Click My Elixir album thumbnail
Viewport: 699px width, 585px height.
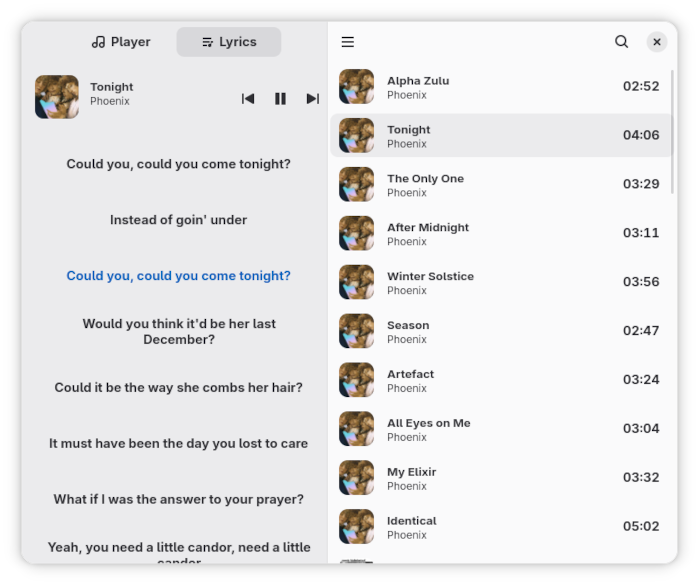point(357,478)
